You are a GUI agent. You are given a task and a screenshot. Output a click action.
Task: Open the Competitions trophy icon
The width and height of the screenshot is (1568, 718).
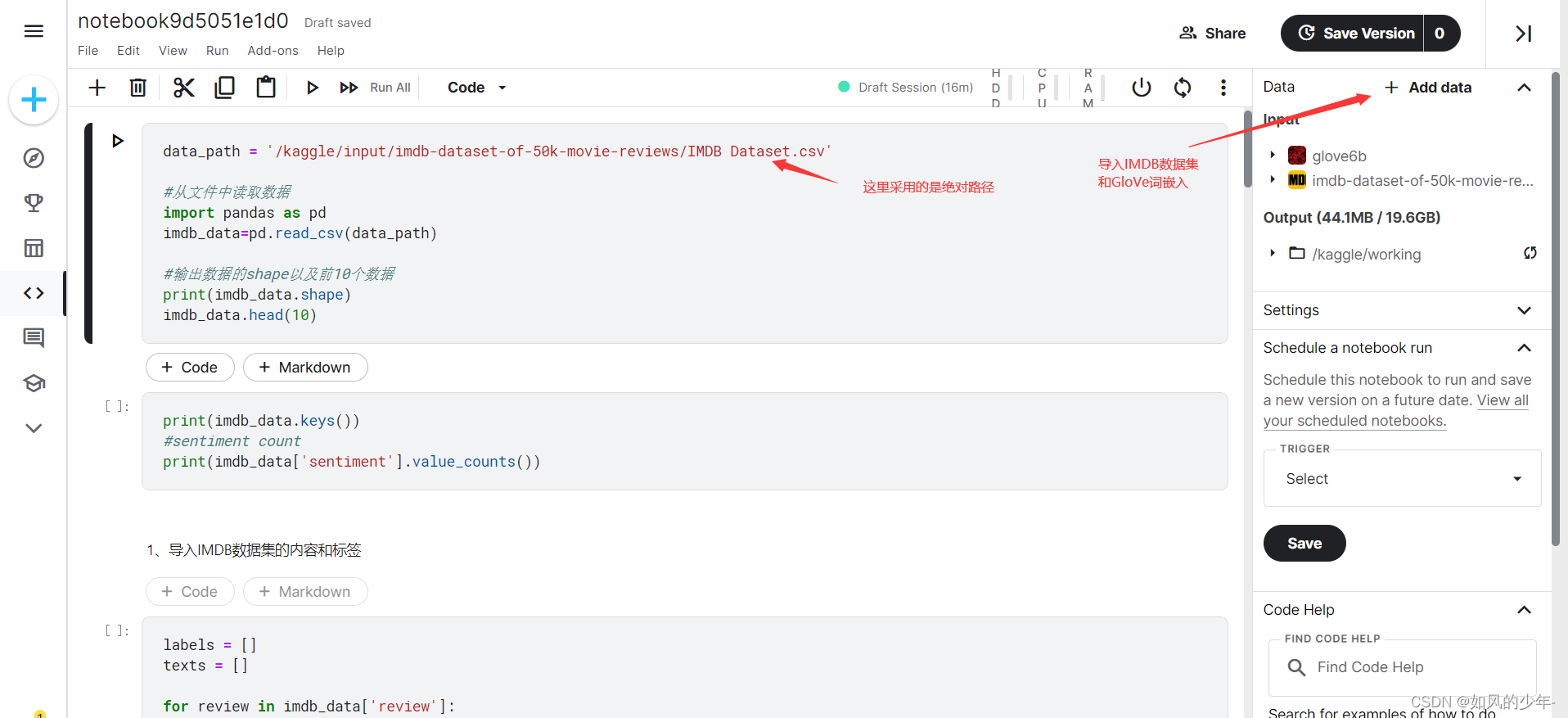click(34, 203)
